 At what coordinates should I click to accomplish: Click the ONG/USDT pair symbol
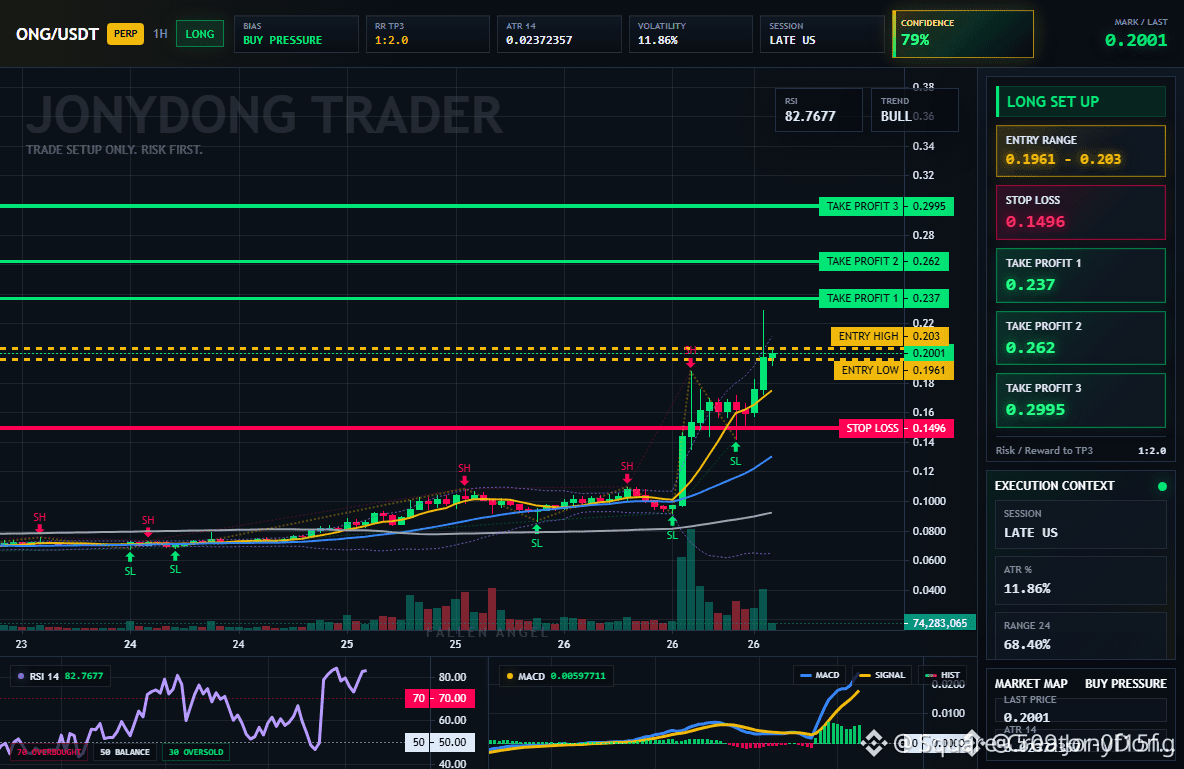[x=57, y=34]
